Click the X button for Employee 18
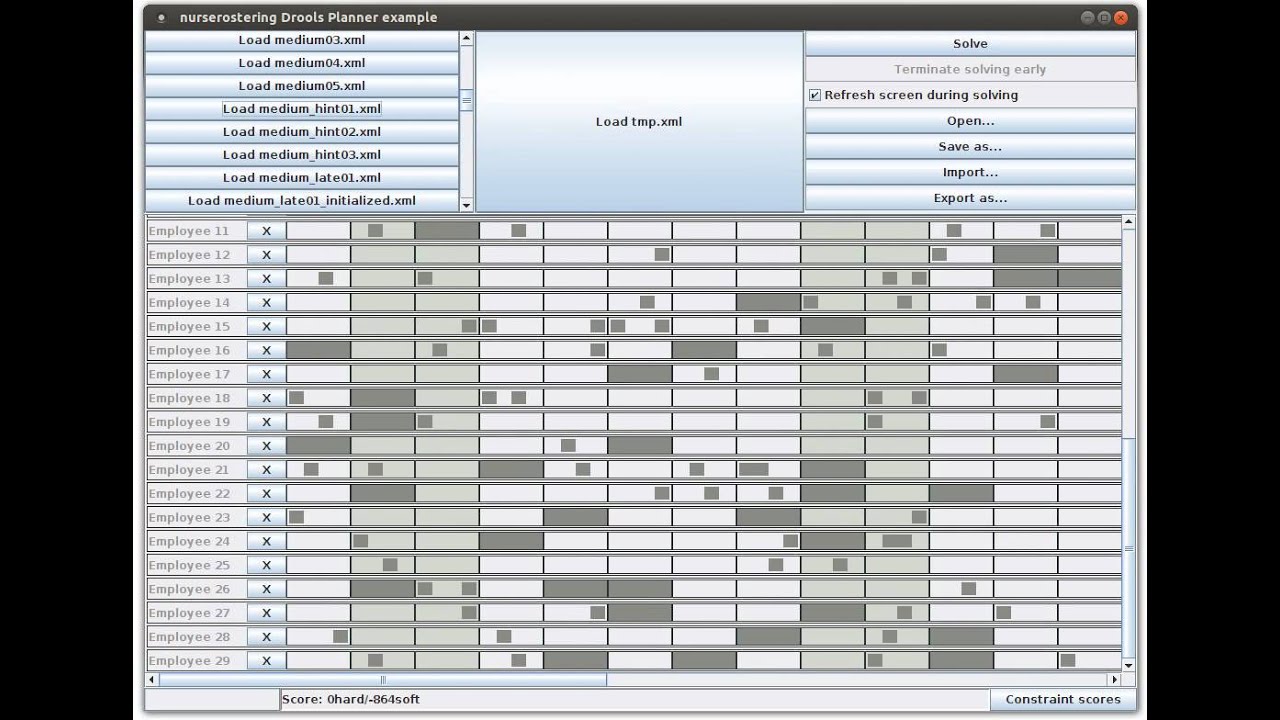 coord(266,398)
